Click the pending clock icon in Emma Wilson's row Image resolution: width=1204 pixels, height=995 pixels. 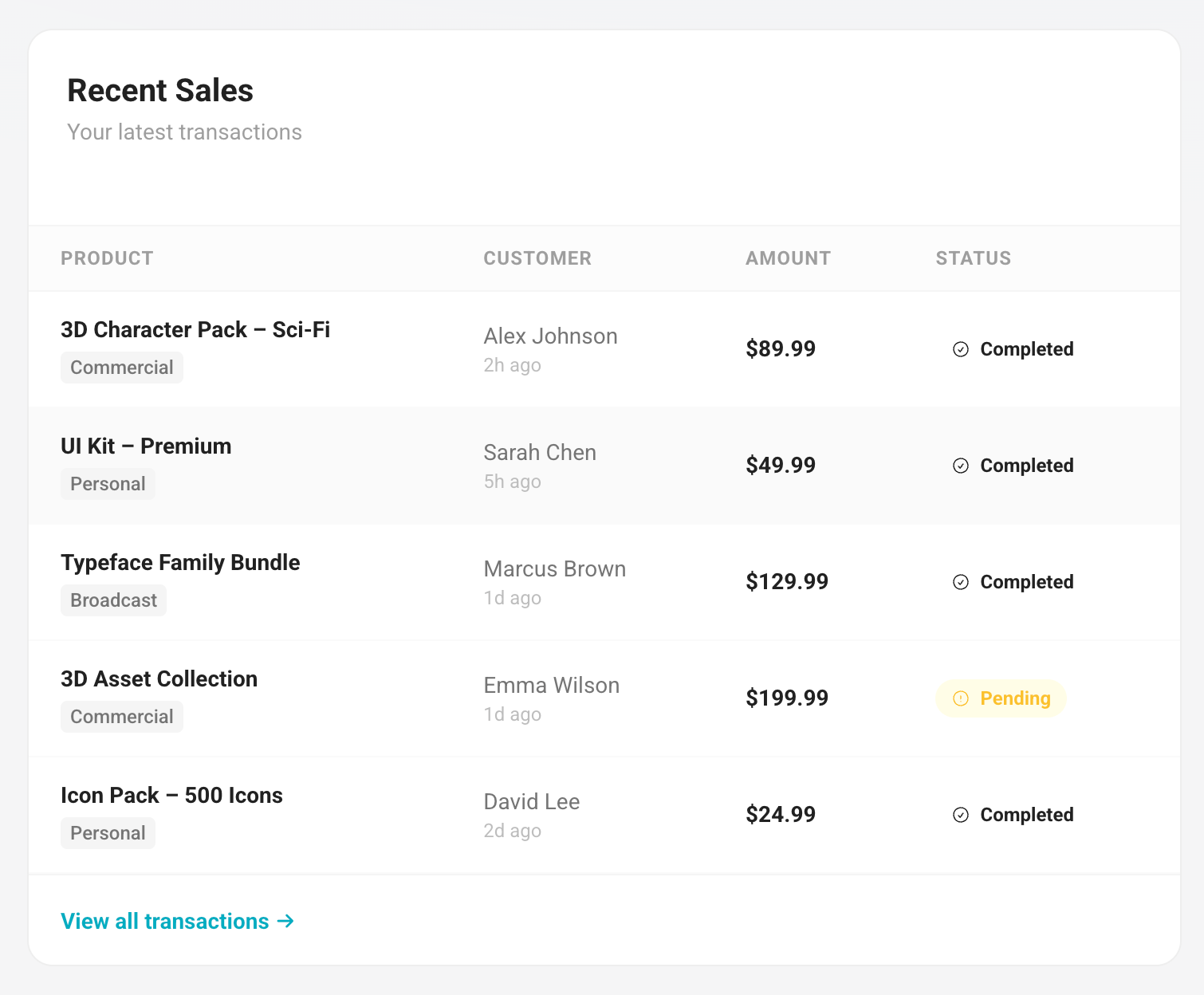coord(961,698)
